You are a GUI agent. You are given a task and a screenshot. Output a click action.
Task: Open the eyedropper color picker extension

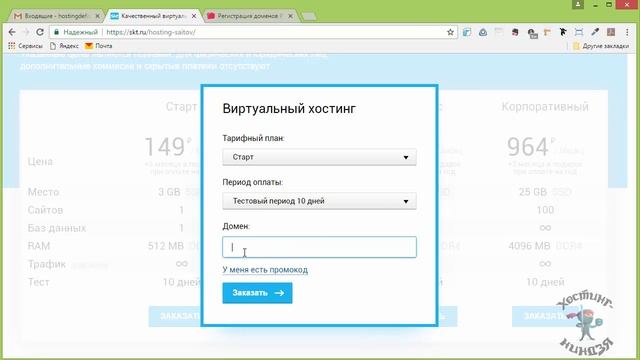(x=595, y=32)
